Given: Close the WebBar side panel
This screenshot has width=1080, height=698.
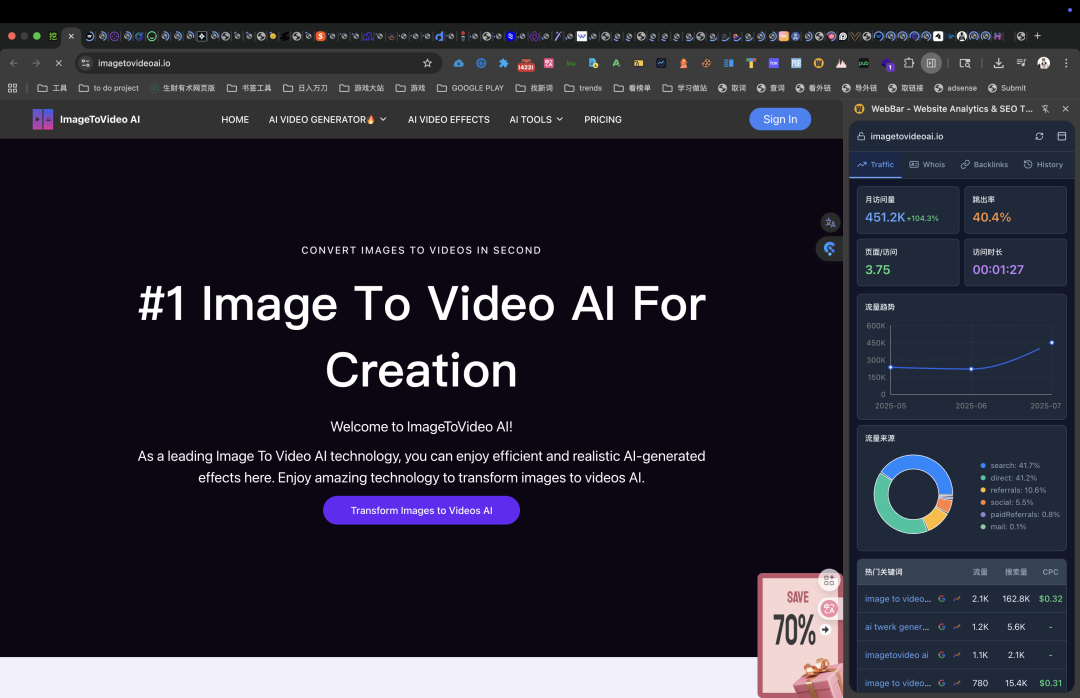Looking at the screenshot, I should [1066, 109].
